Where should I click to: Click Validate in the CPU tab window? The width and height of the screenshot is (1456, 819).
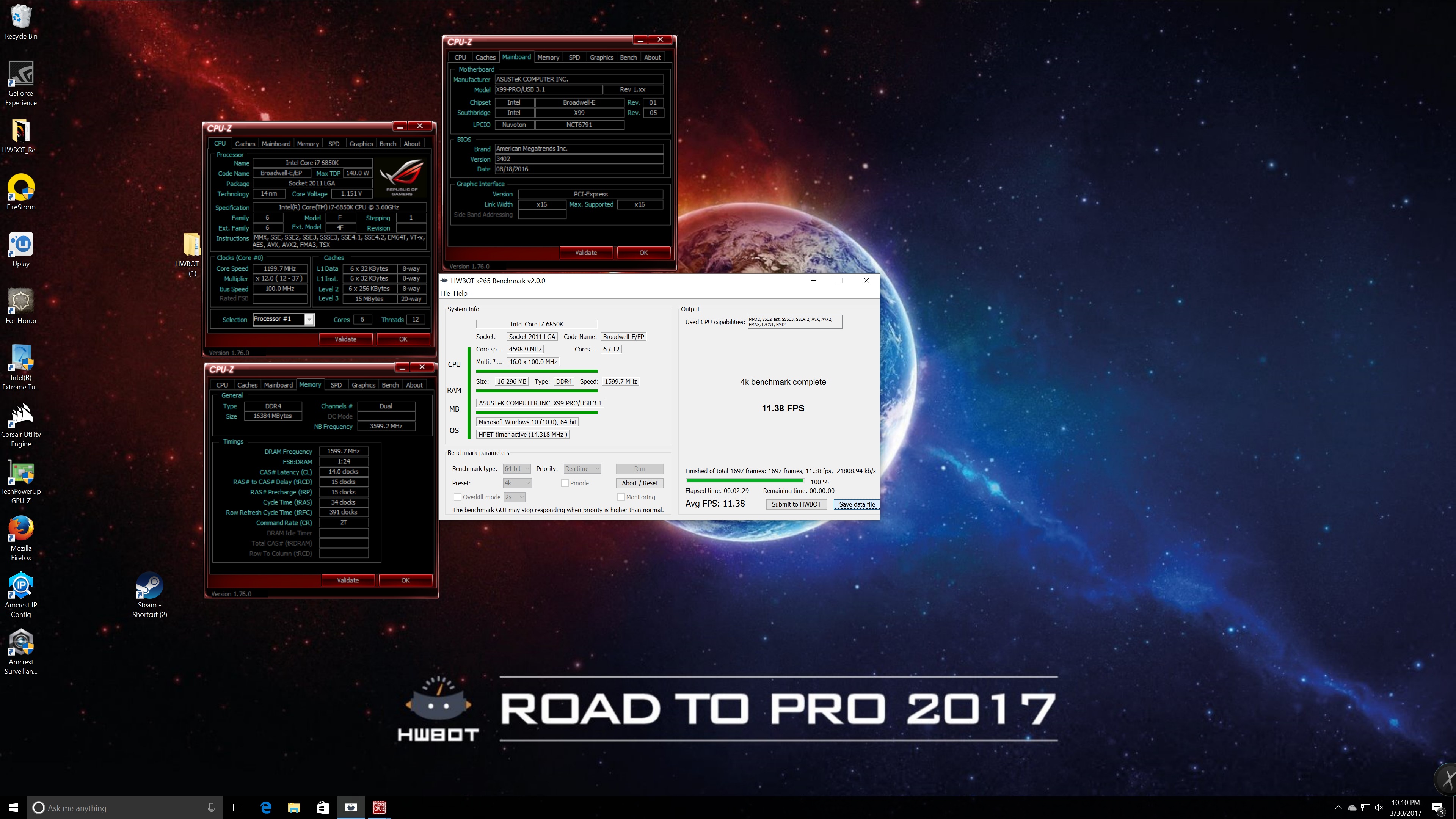tap(345, 339)
